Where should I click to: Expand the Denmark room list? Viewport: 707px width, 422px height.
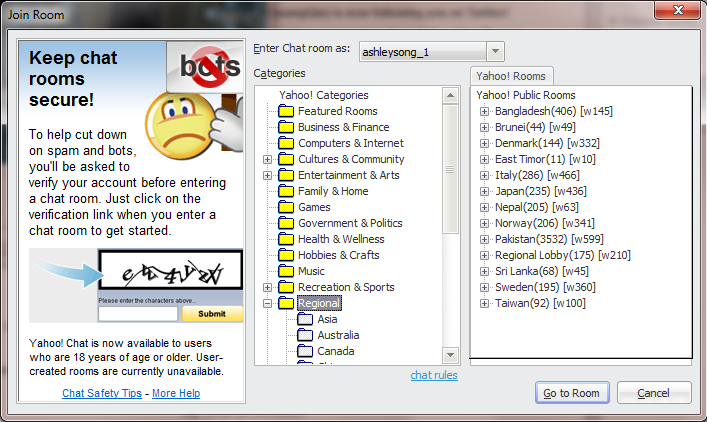(484, 143)
